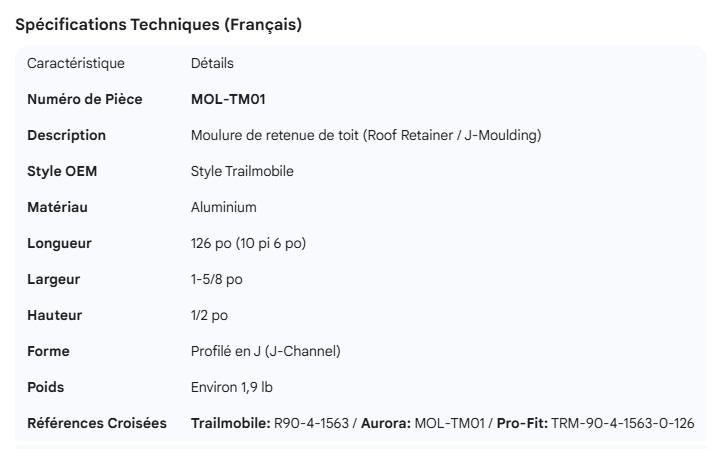Select the Hauteur row label

pyautogui.click(x=55, y=315)
